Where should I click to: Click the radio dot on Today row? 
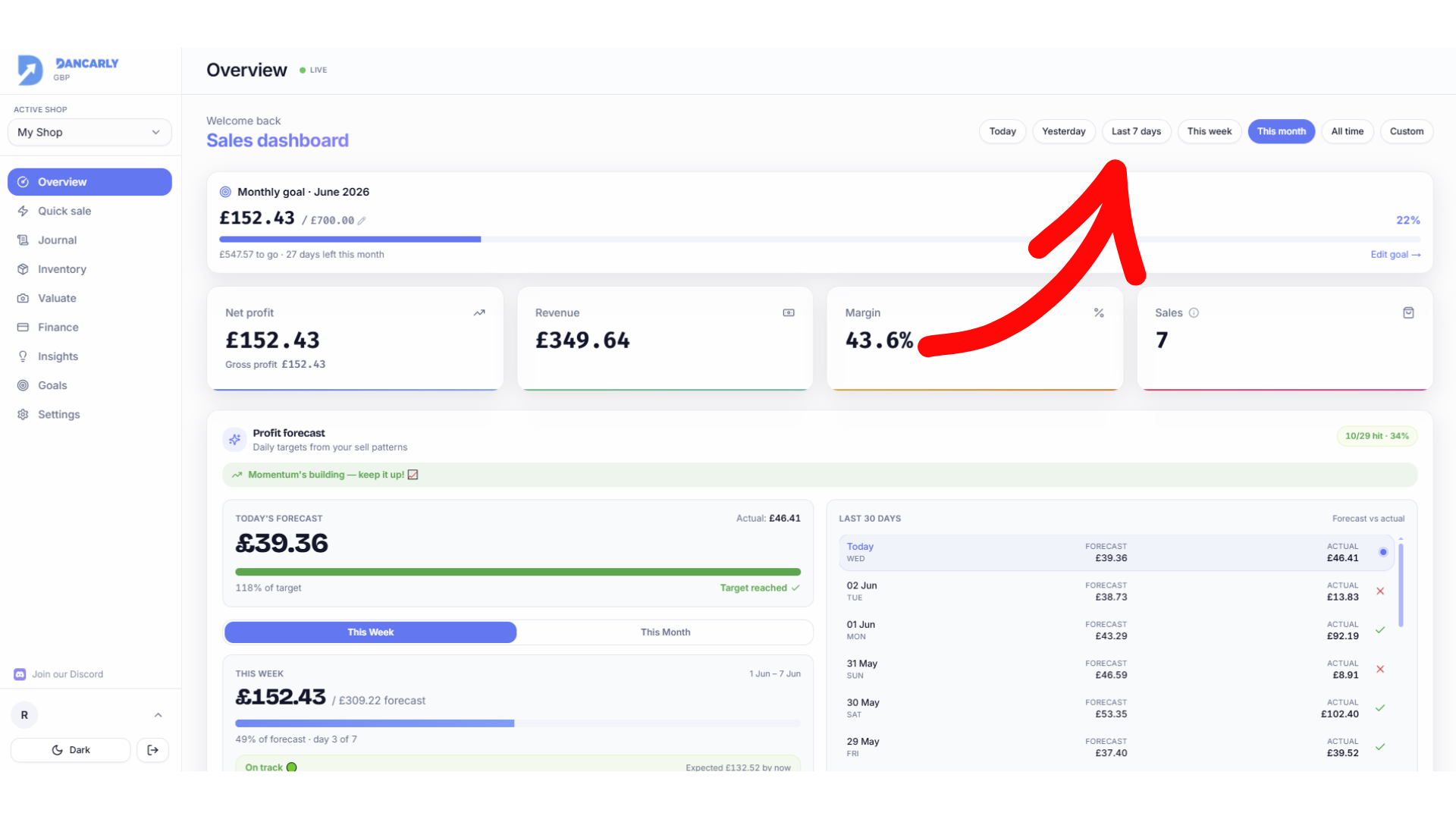[x=1382, y=552]
